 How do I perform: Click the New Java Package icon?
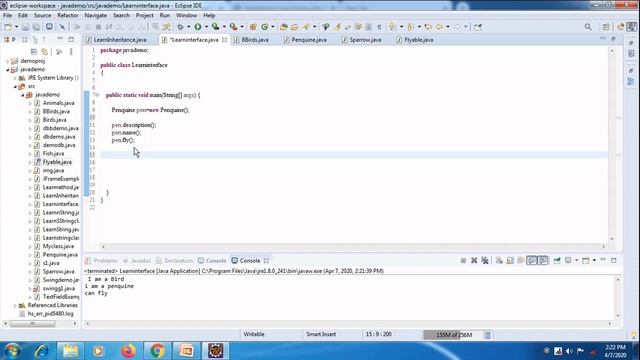[x=253, y=27]
